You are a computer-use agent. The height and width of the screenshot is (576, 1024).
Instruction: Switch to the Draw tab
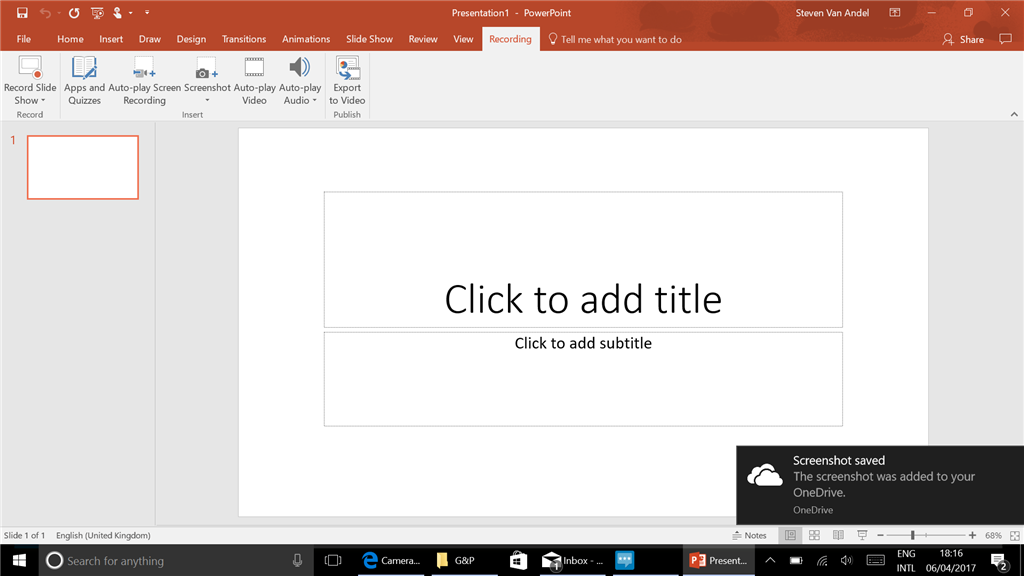coord(150,39)
